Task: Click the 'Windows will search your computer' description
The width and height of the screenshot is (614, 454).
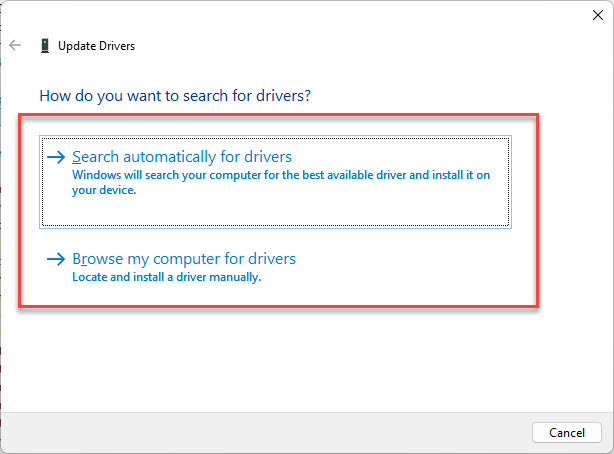Action: (150, 175)
